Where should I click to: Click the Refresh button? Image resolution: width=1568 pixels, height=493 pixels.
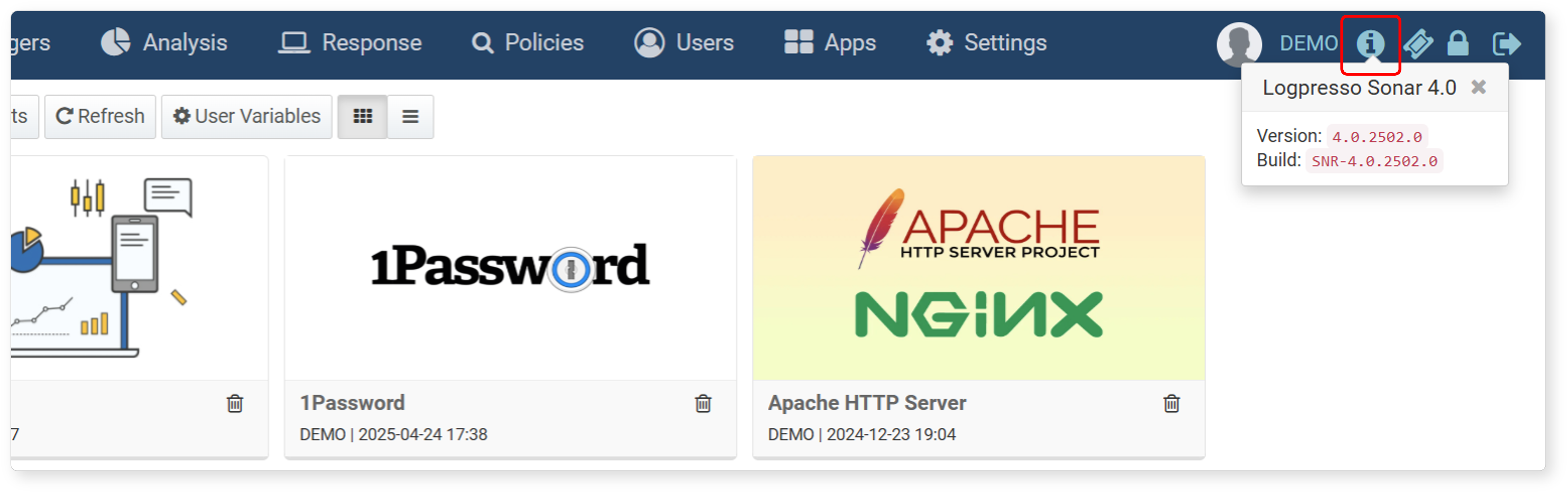click(100, 116)
